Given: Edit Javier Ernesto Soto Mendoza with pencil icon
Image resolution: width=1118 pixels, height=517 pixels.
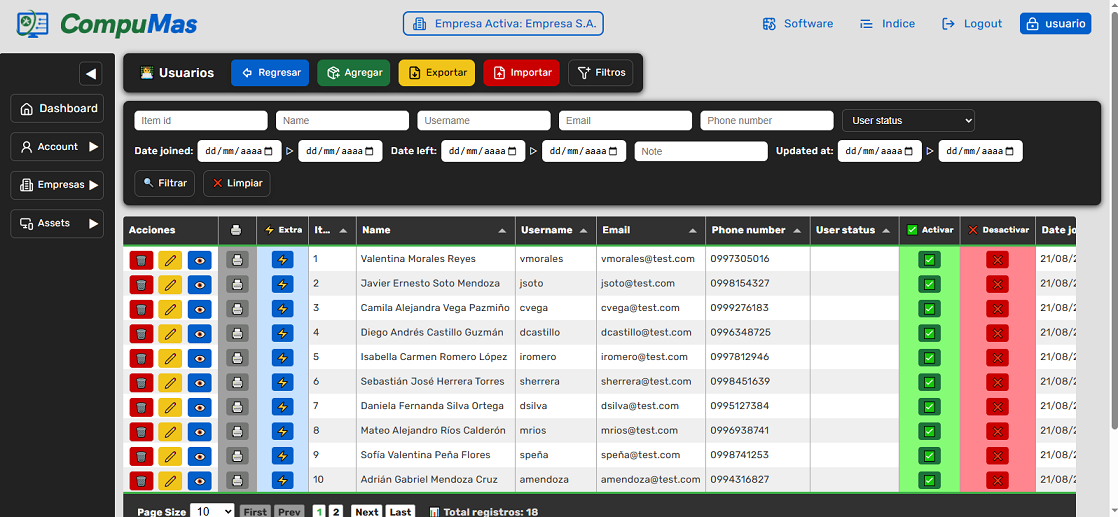Looking at the screenshot, I should pos(170,284).
